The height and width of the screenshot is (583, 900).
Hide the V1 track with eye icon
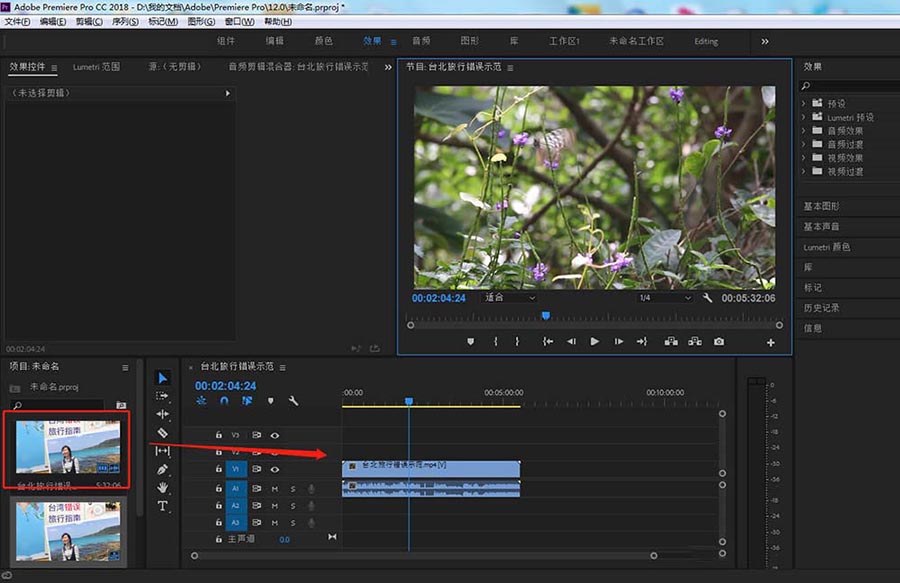(274, 469)
